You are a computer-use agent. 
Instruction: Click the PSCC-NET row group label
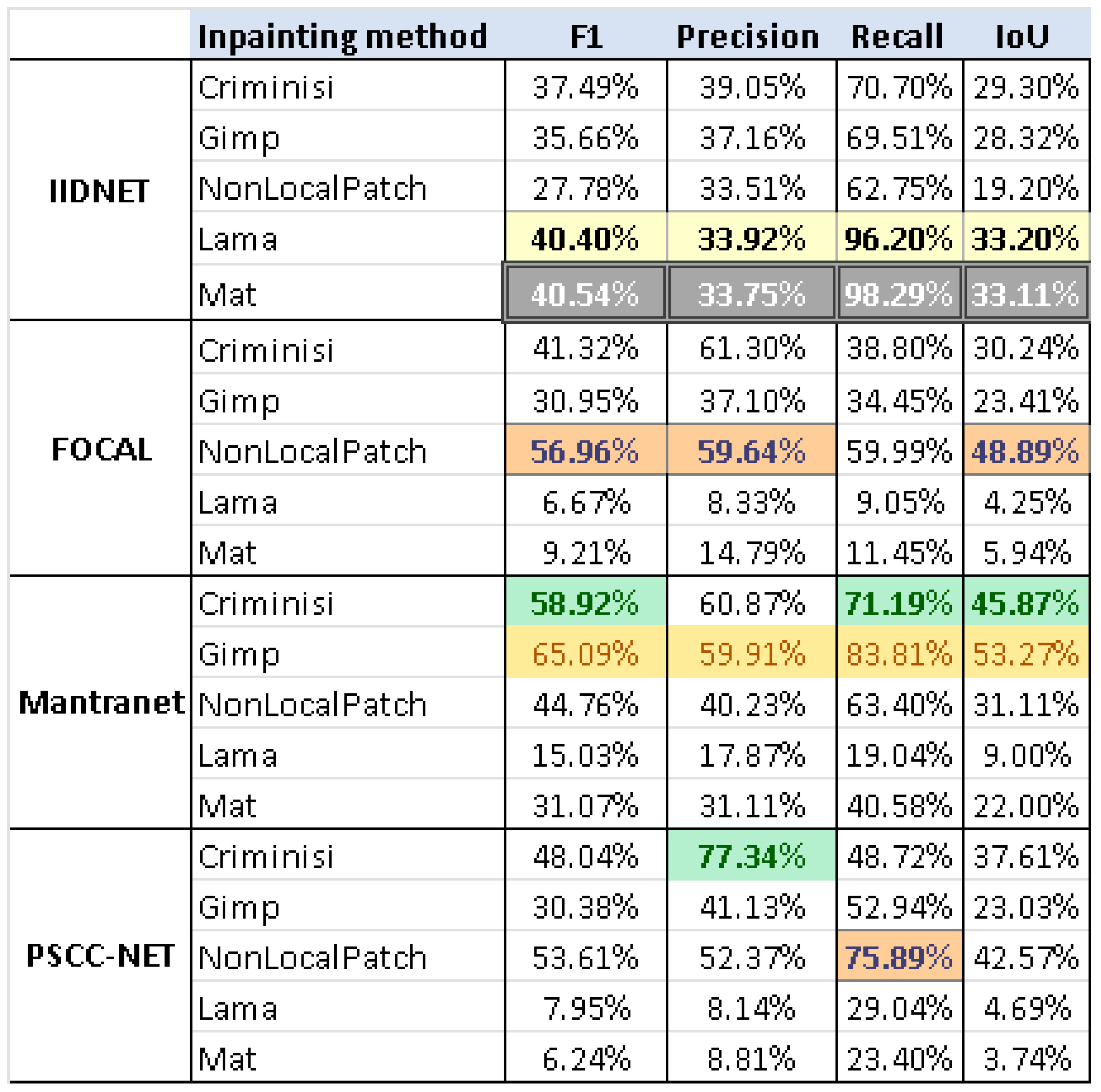point(100,956)
